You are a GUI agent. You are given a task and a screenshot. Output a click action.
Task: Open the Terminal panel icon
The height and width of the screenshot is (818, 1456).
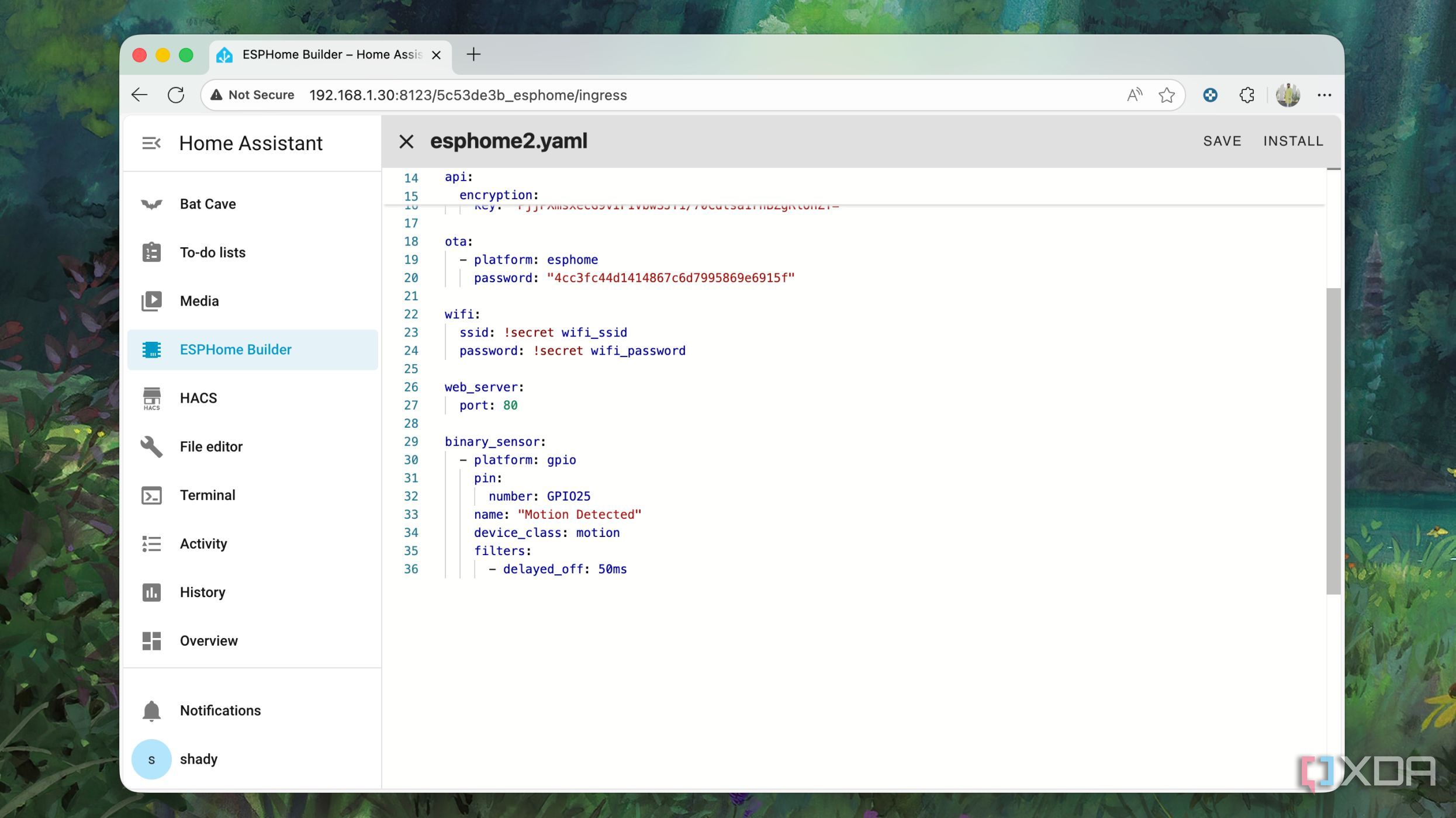click(x=151, y=495)
